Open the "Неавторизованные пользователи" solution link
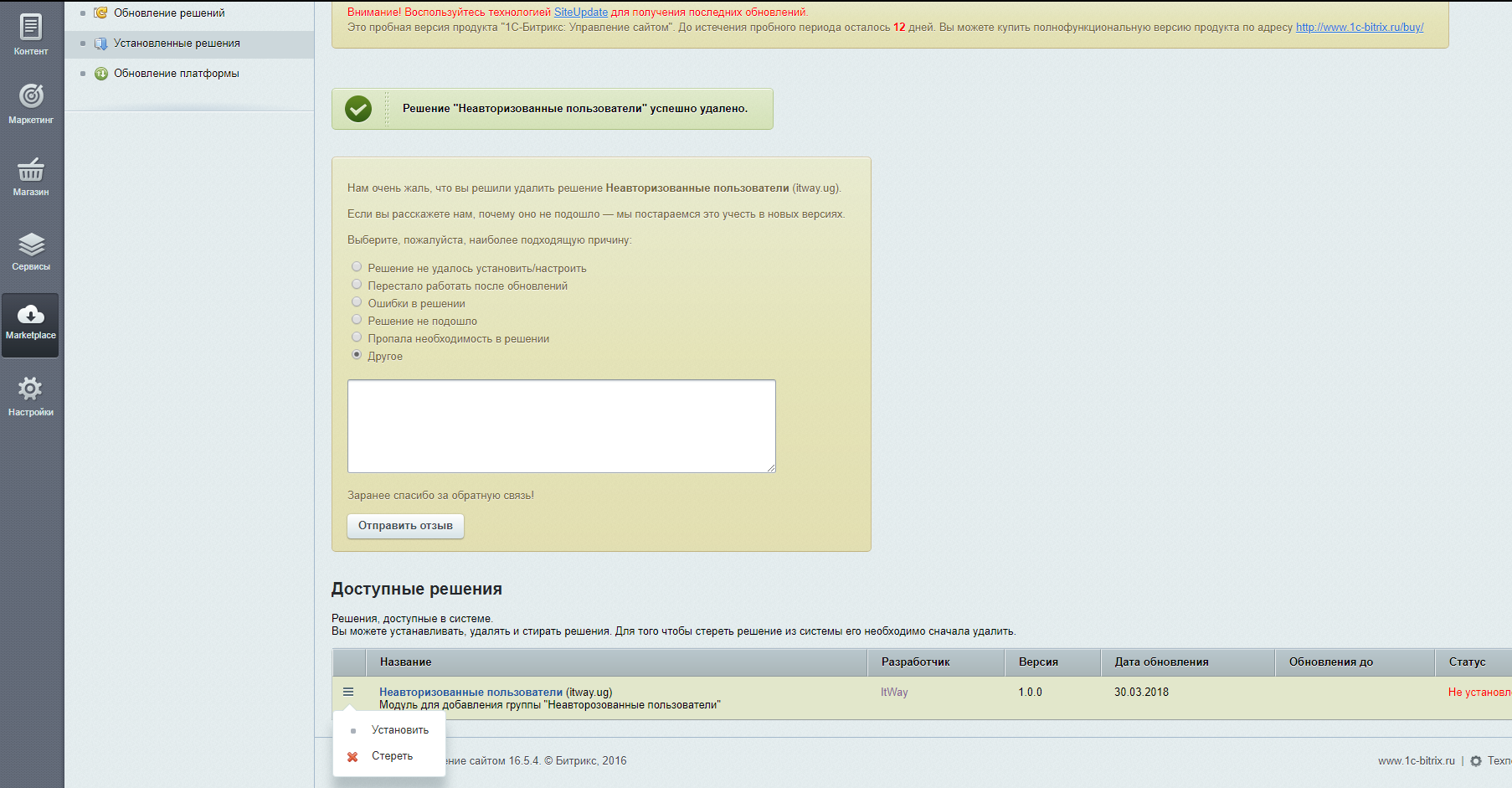Image resolution: width=1512 pixels, height=788 pixels. (471, 693)
